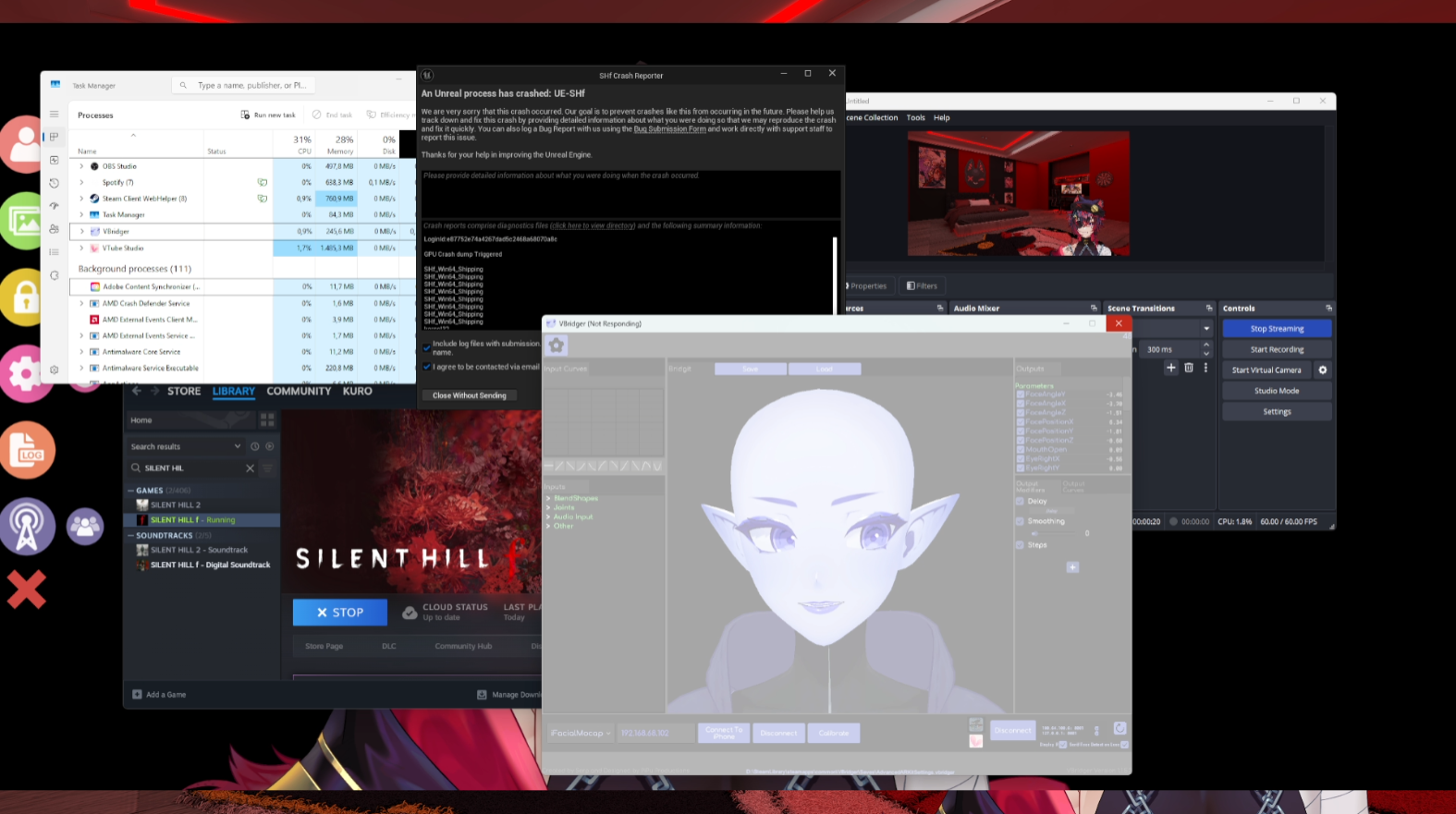Open the crash diagnostics directory link
The image size is (1456, 814).
pyautogui.click(x=593, y=225)
